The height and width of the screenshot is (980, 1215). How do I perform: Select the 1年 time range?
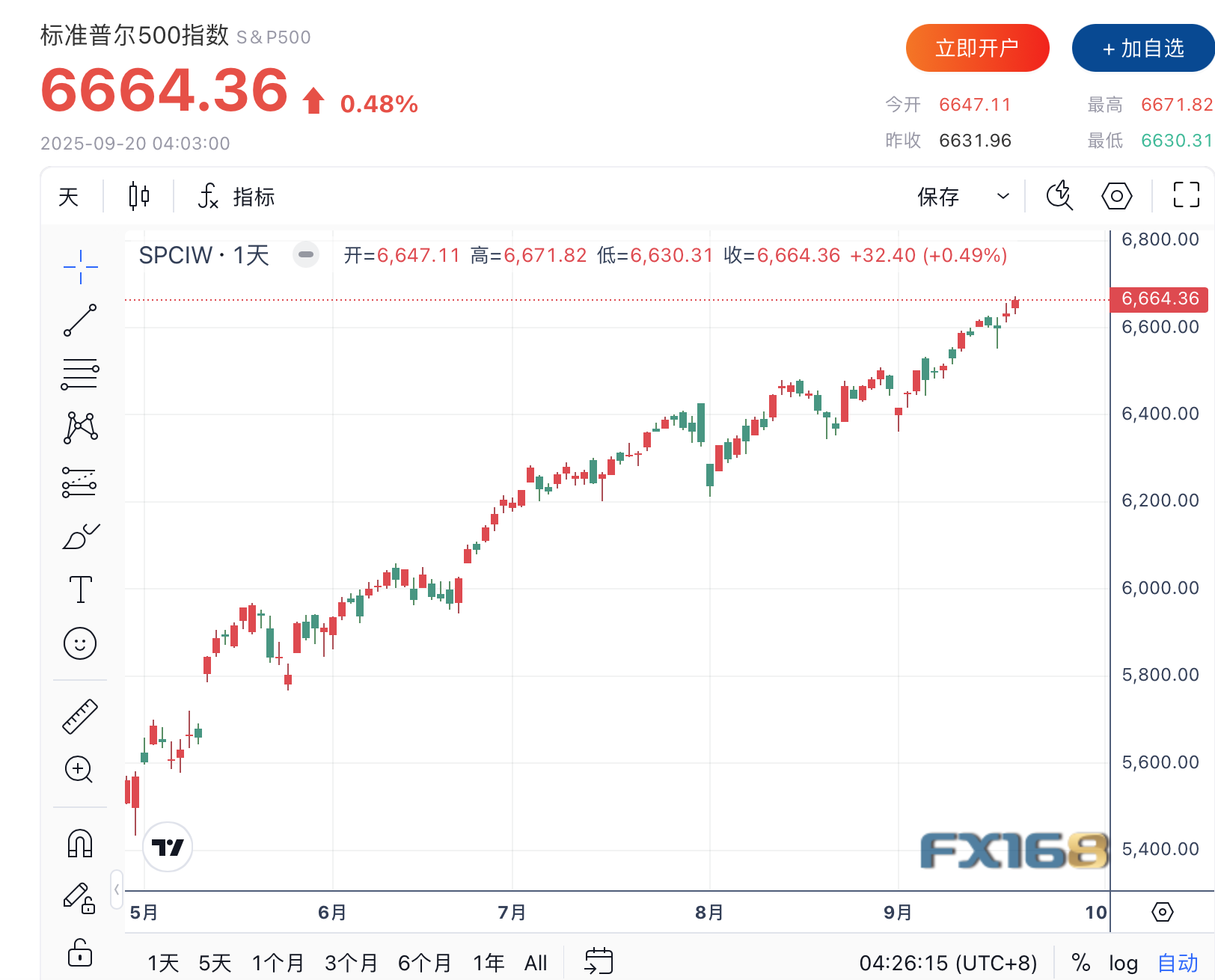tap(489, 964)
